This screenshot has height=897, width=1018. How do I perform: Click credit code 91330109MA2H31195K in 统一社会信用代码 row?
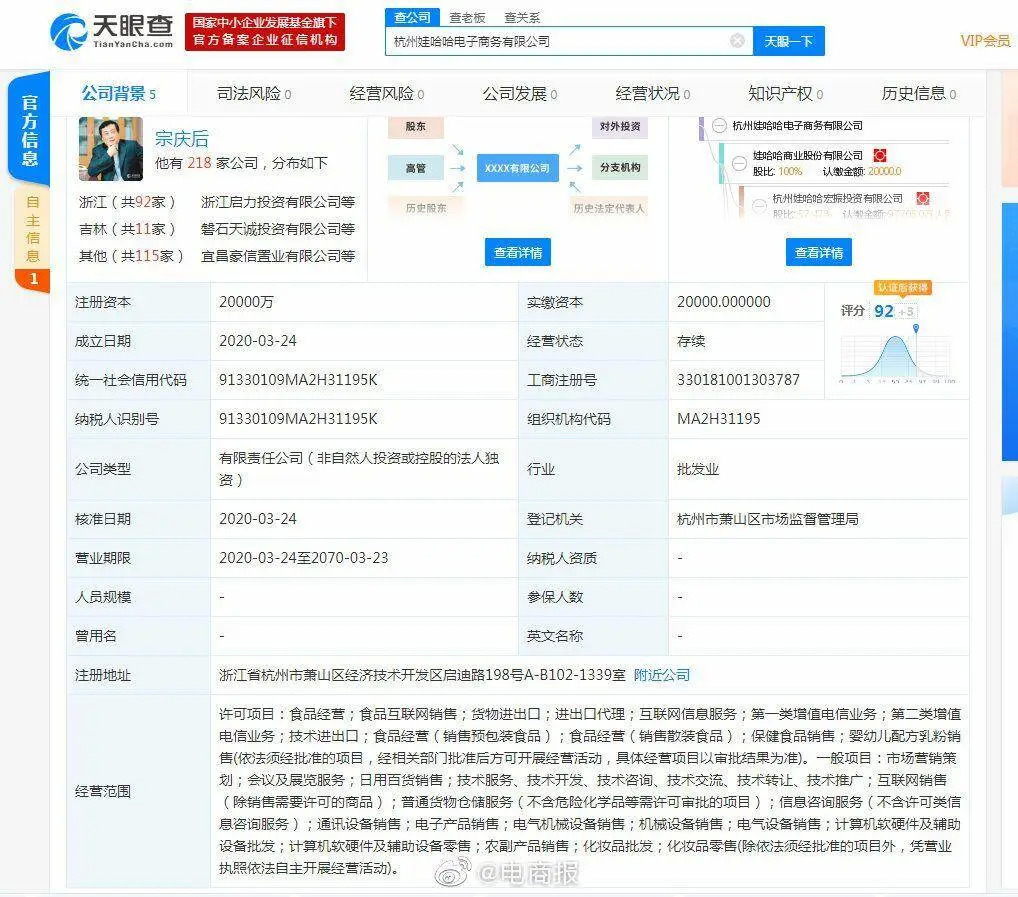[x=298, y=380]
